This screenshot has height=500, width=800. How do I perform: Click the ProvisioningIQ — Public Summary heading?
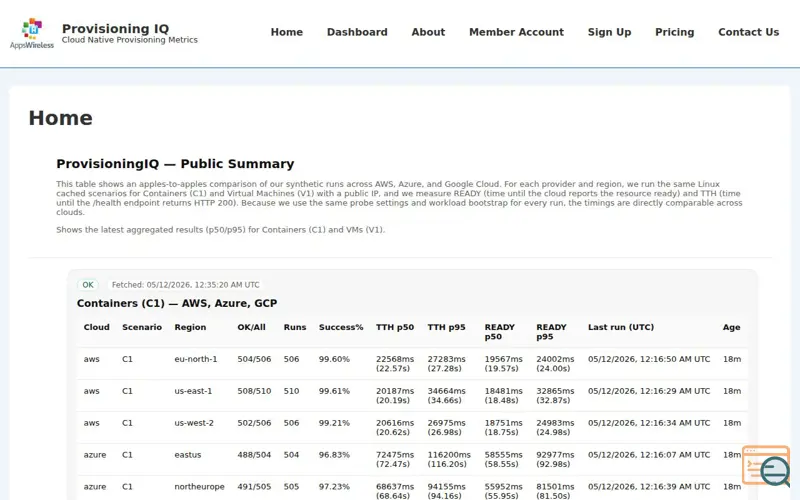pyautogui.click(x=175, y=164)
